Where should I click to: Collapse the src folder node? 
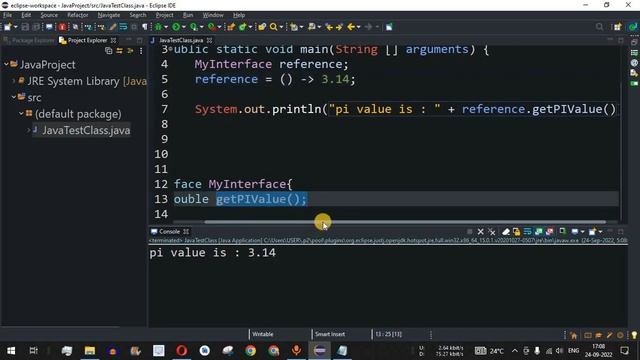(x=14, y=97)
